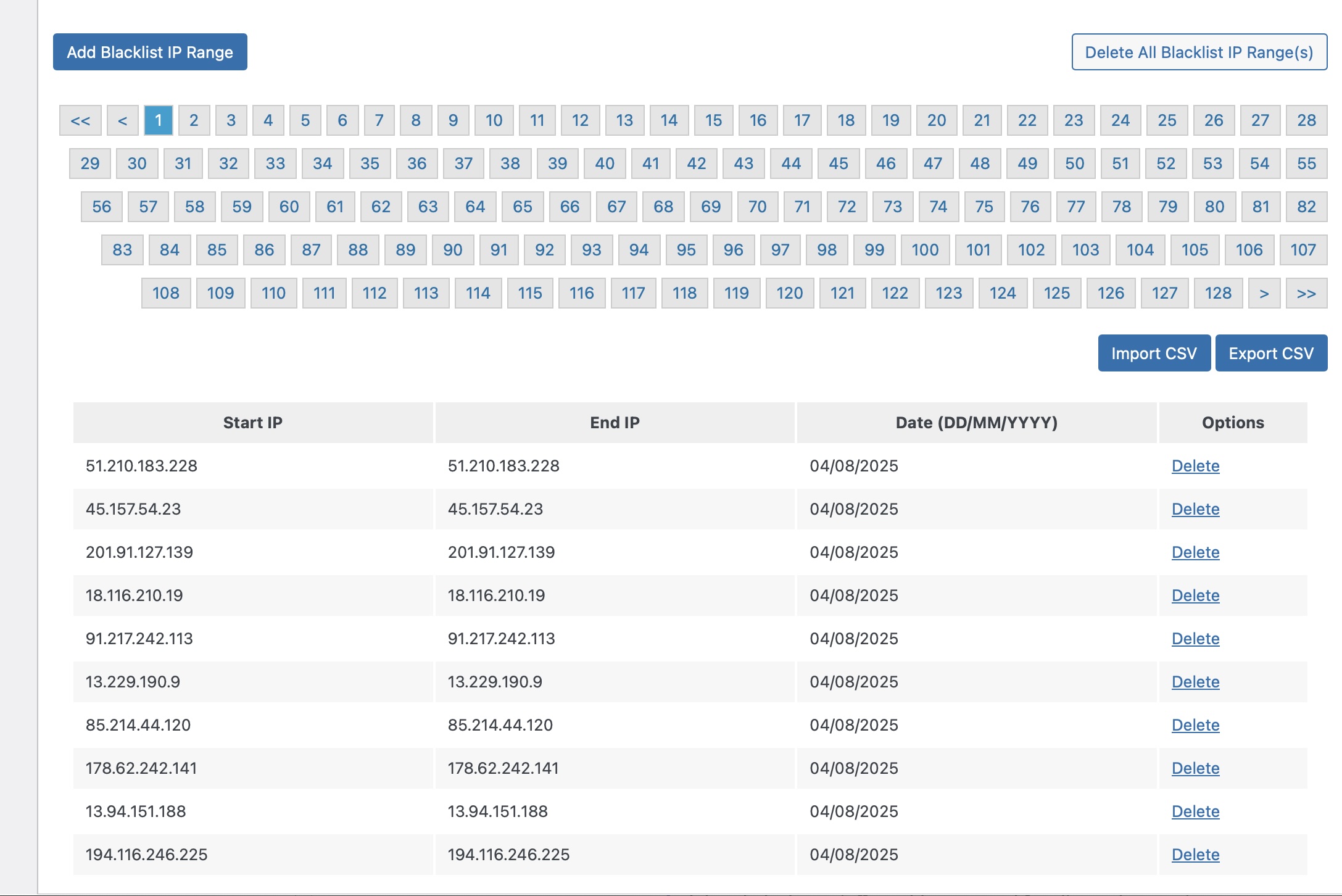Go to previous page with < arrow
The width and height of the screenshot is (1342, 896).
122,120
